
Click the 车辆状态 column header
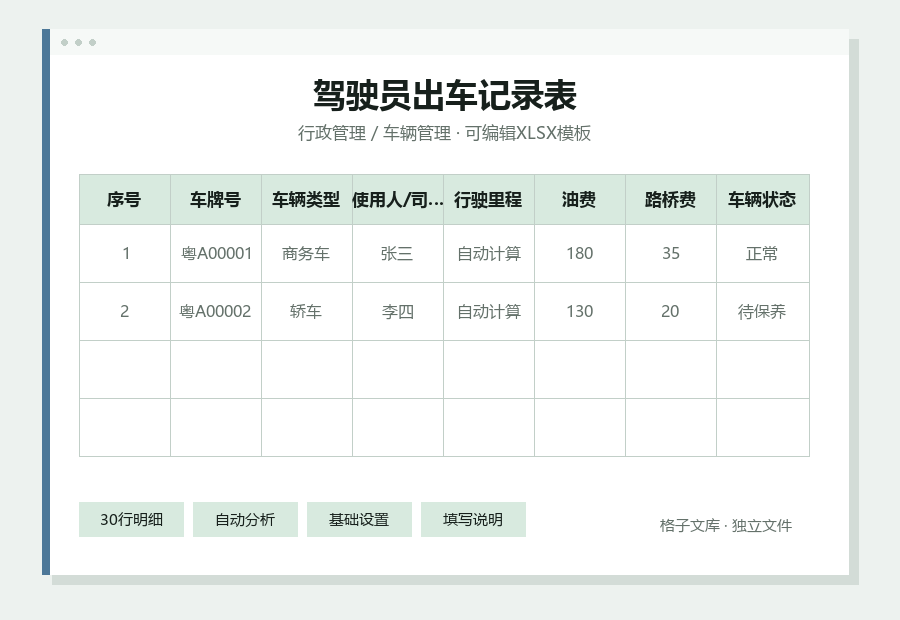pos(763,200)
